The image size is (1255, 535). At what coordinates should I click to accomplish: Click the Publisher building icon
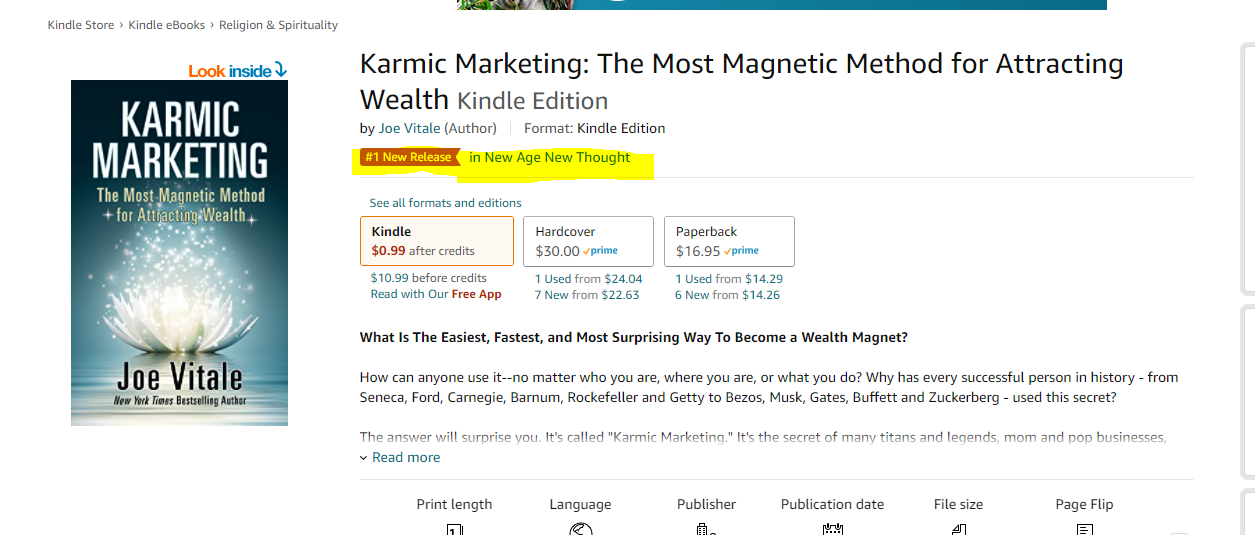click(706, 529)
